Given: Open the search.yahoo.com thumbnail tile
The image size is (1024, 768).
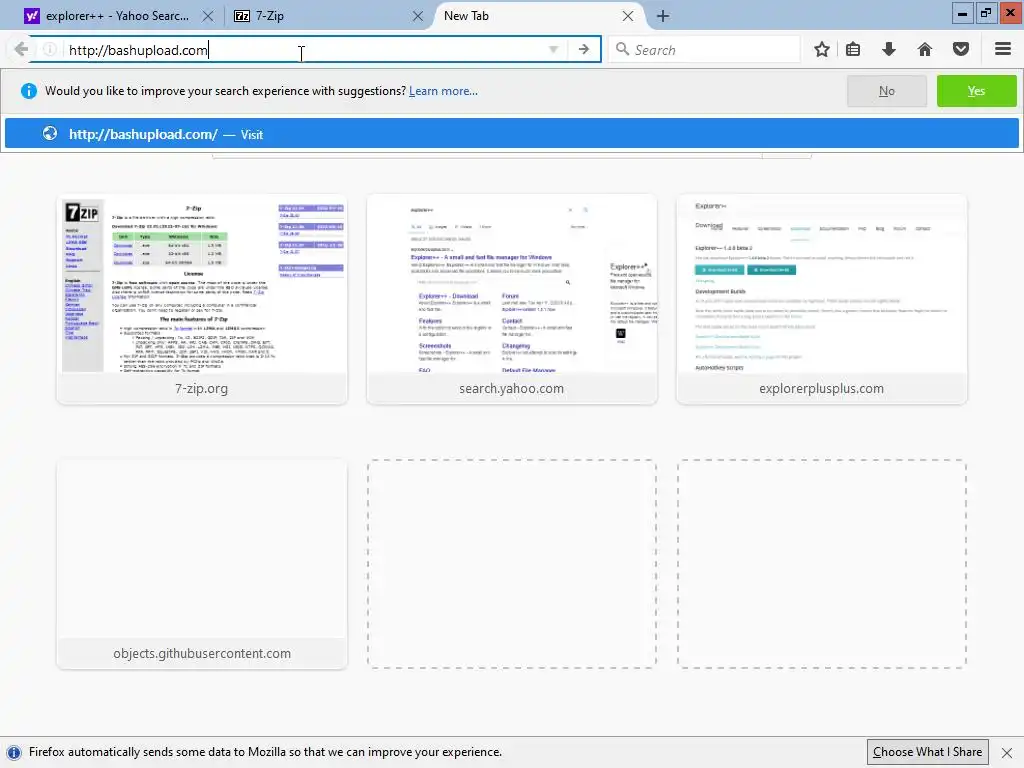Looking at the screenshot, I should pyautogui.click(x=511, y=299).
